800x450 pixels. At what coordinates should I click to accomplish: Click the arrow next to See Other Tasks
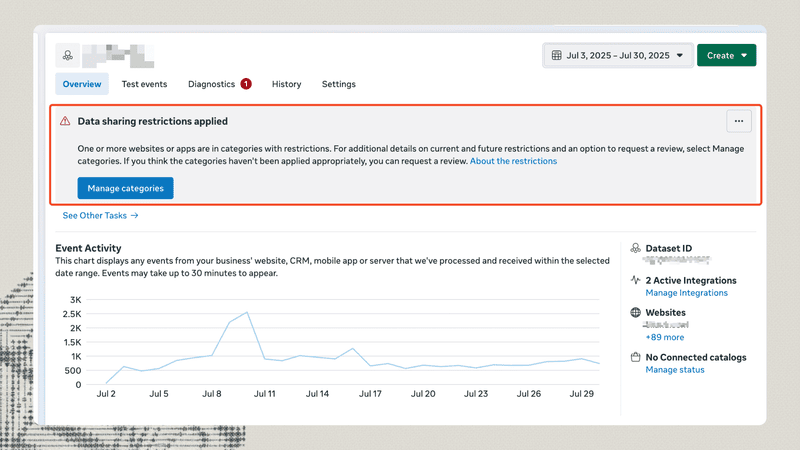pyautogui.click(x=134, y=215)
